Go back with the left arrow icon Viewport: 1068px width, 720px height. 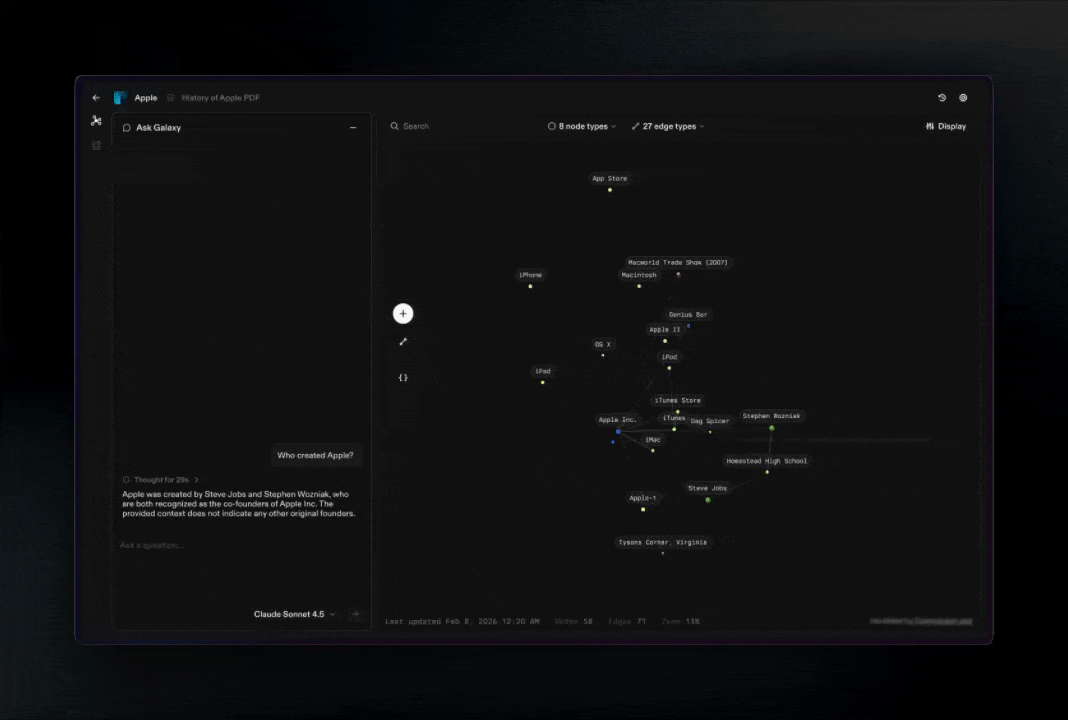coord(96,97)
